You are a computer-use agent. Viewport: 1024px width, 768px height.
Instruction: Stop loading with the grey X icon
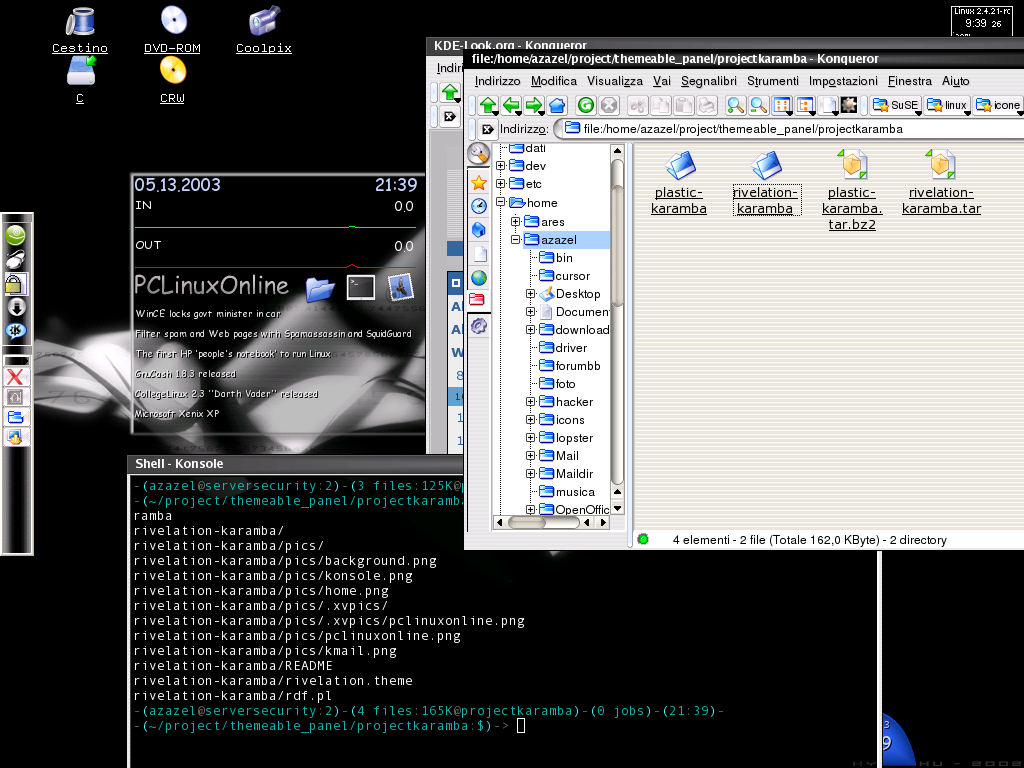click(x=609, y=105)
